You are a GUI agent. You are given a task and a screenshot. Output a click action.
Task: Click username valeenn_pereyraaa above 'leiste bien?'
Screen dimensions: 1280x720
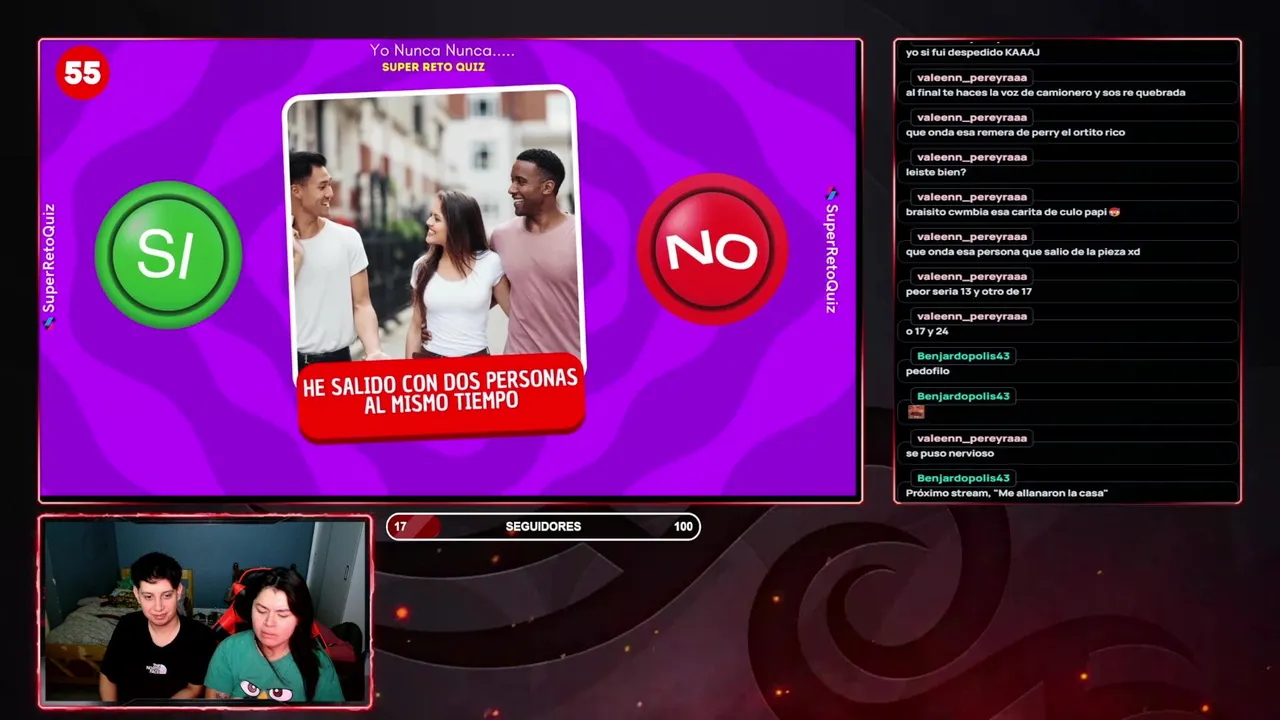tap(972, 157)
